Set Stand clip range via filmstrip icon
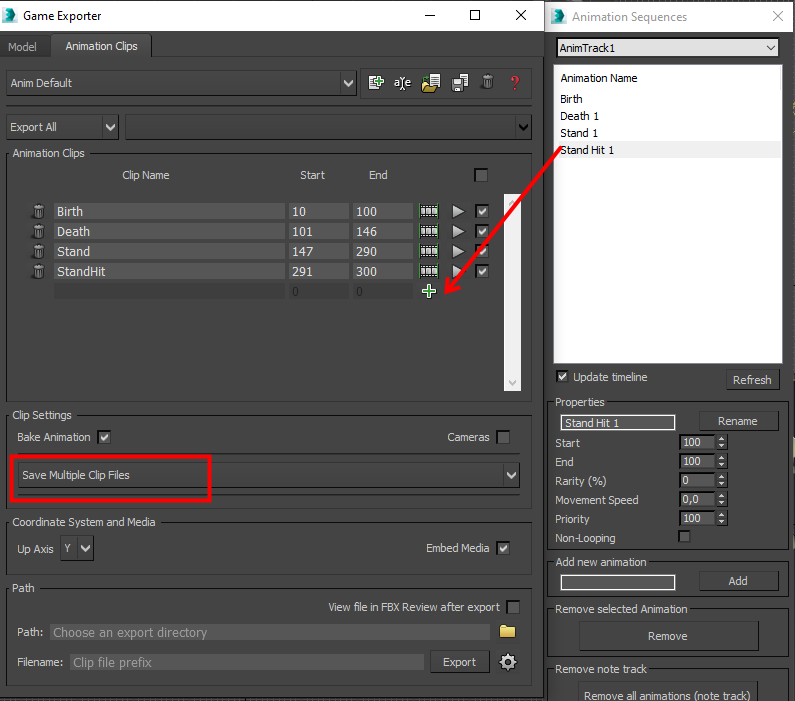The height and width of the screenshot is (701, 795). coord(429,251)
